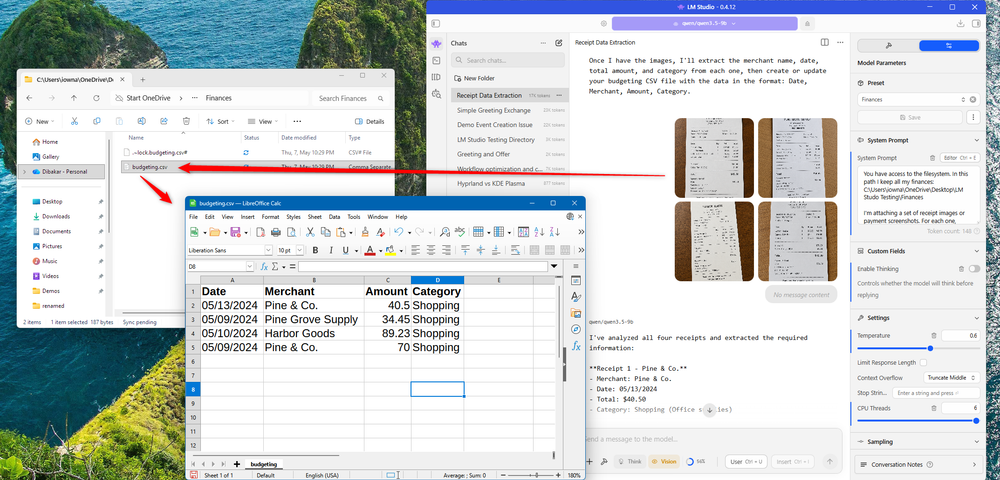Open My Models icon in LM Studio sidebar
Screen dimensions: 1000x480
[x=436, y=77]
